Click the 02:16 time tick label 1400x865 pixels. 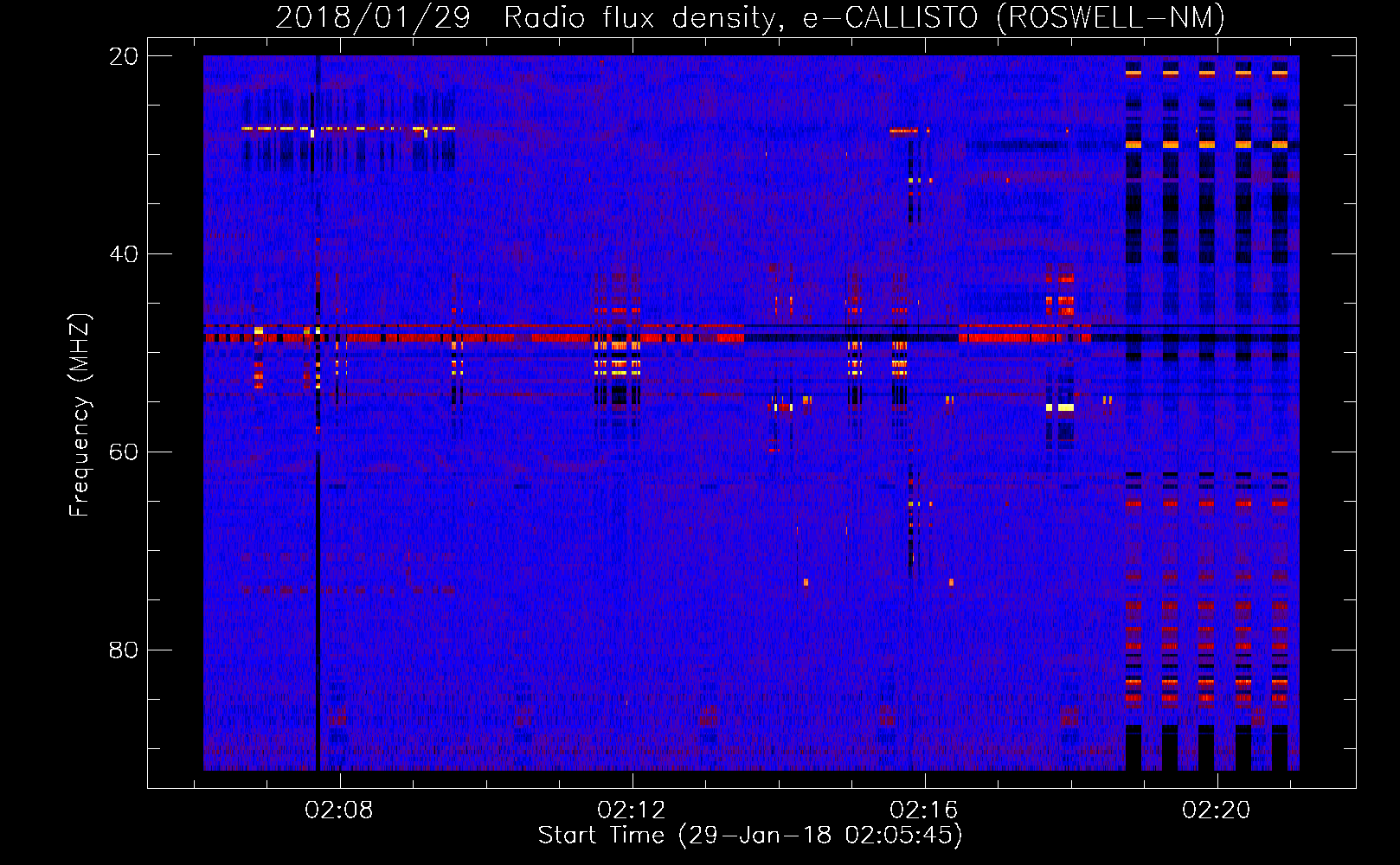tap(924, 811)
